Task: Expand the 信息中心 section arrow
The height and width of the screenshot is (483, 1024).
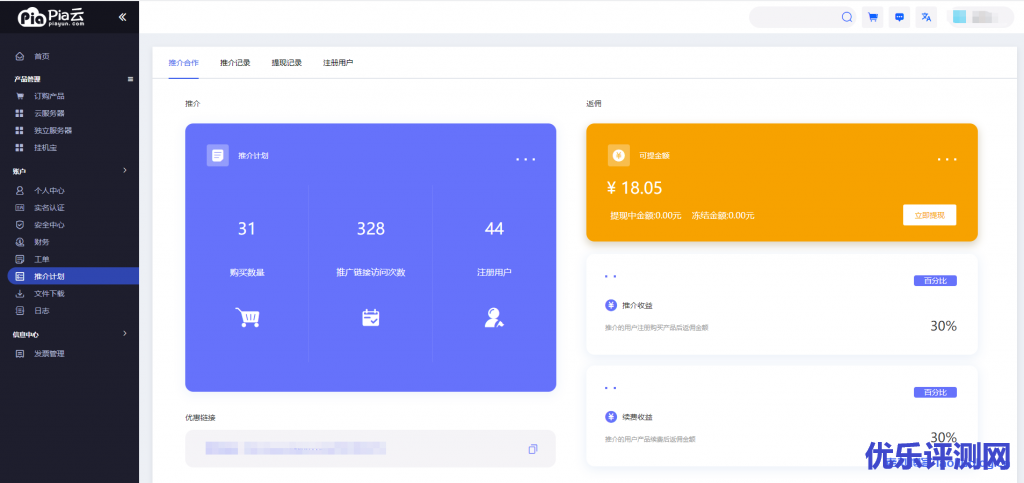Action: pyautogui.click(x=125, y=334)
